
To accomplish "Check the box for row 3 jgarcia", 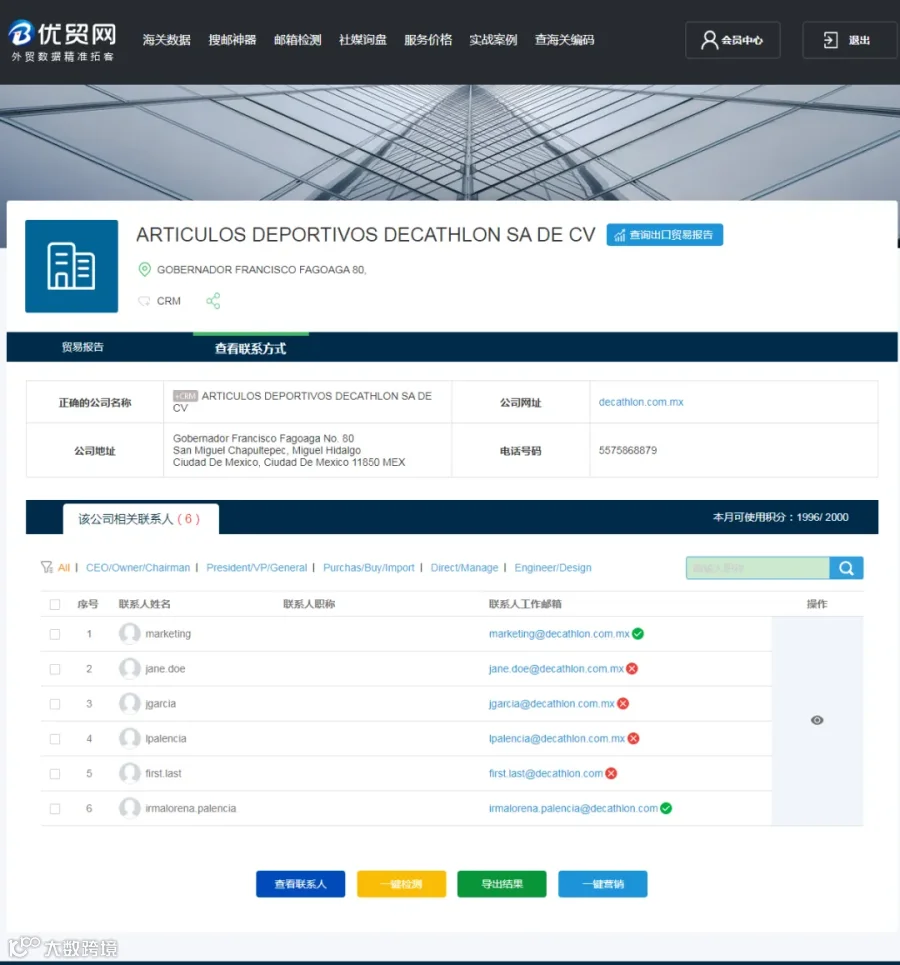I will tap(55, 704).
